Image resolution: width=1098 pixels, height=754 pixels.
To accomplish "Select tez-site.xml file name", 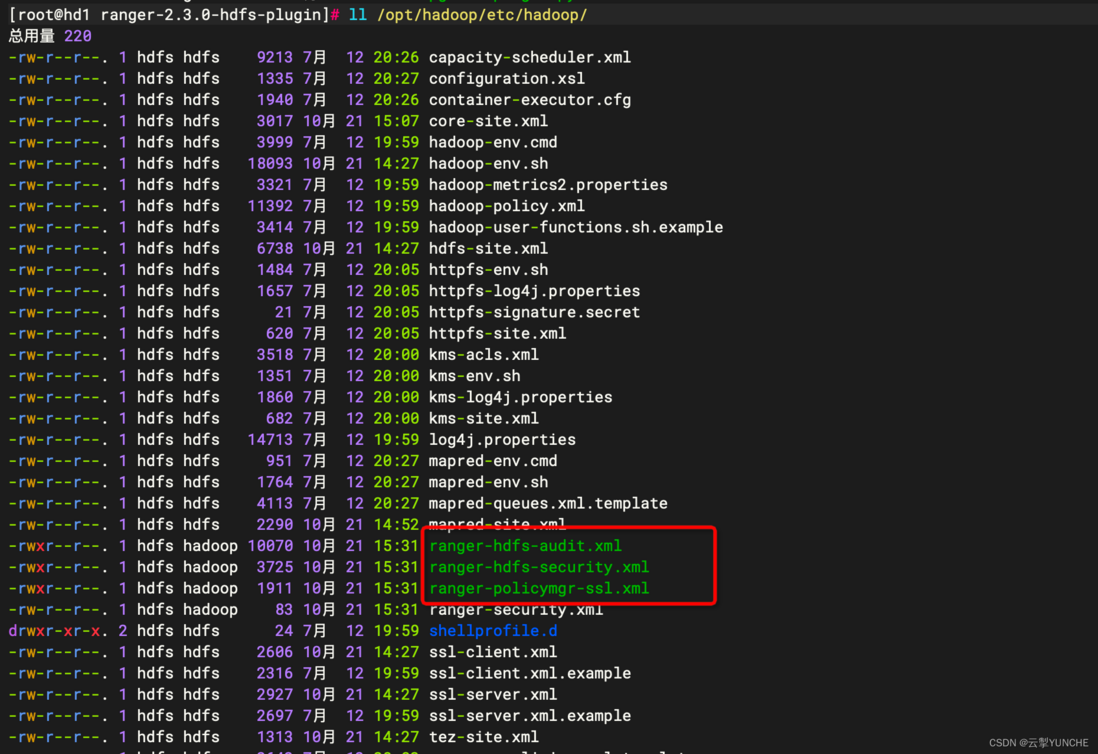I will [x=484, y=736].
